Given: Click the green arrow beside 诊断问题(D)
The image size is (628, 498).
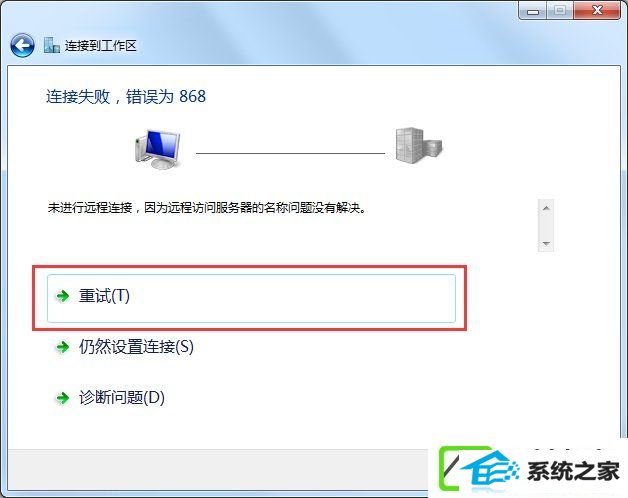Looking at the screenshot, I should [x=62, y=398].
